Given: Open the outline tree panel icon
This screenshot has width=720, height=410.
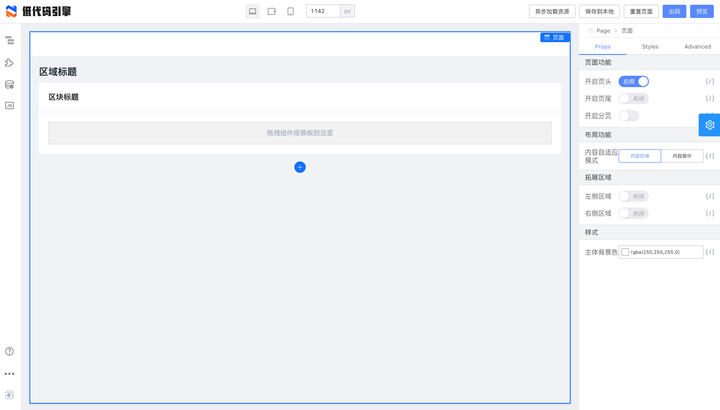Looking at the screenshot, I should pos(9,40).
